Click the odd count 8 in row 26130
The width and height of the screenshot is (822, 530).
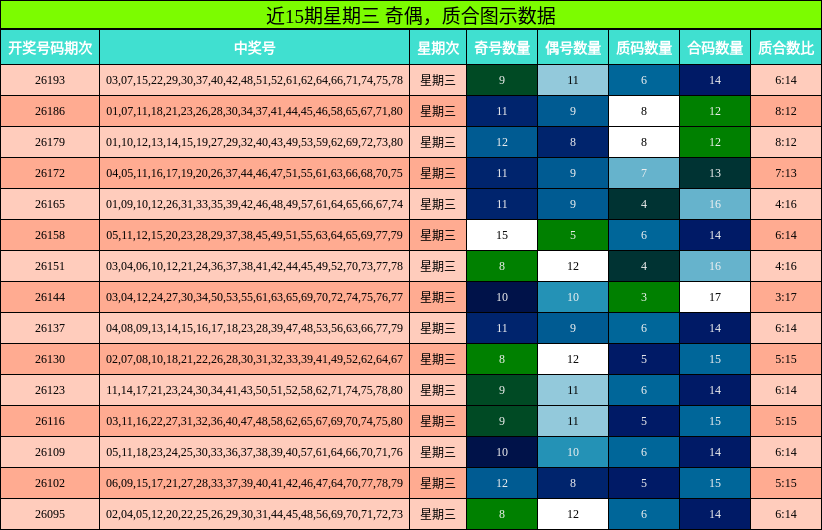pos(502,359)
